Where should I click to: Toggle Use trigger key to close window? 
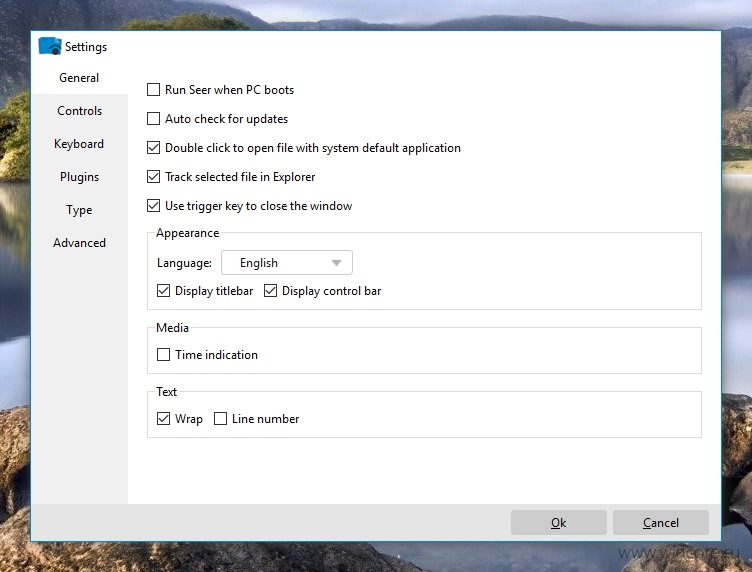coord(154,206)
